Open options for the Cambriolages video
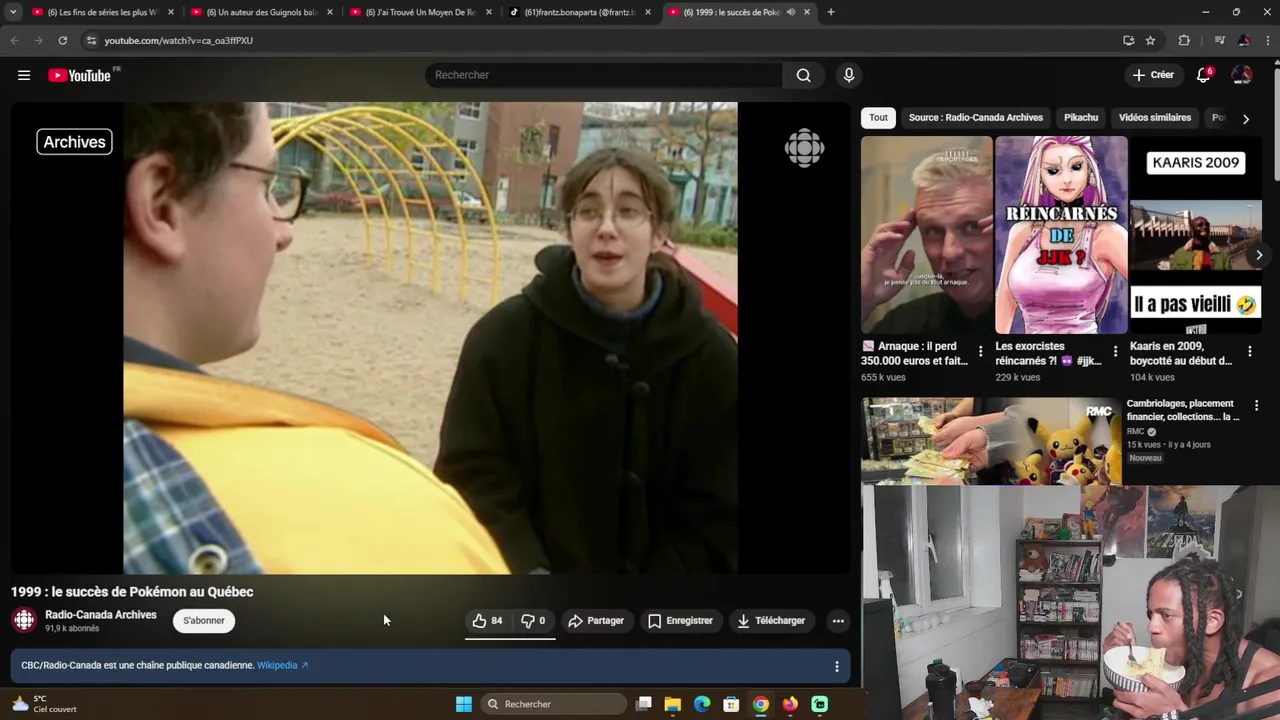 [1256, 406]
